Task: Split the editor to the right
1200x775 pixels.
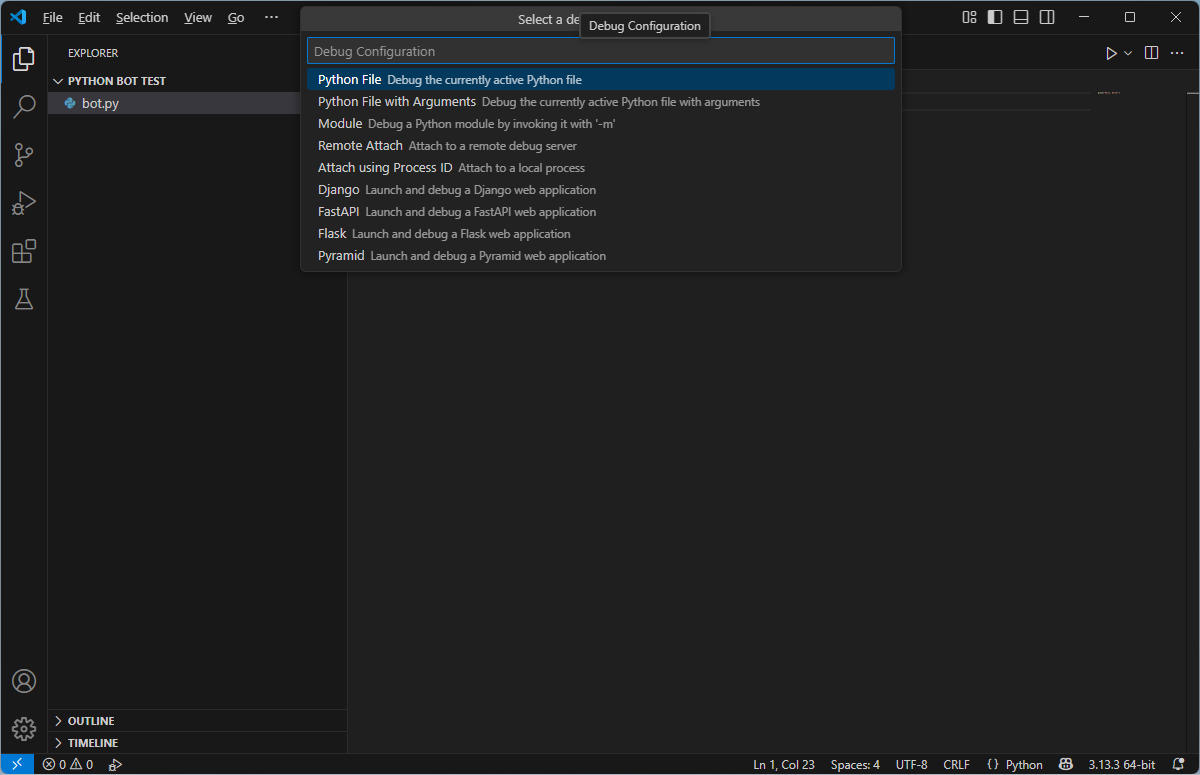Action: click(1152, 53)
